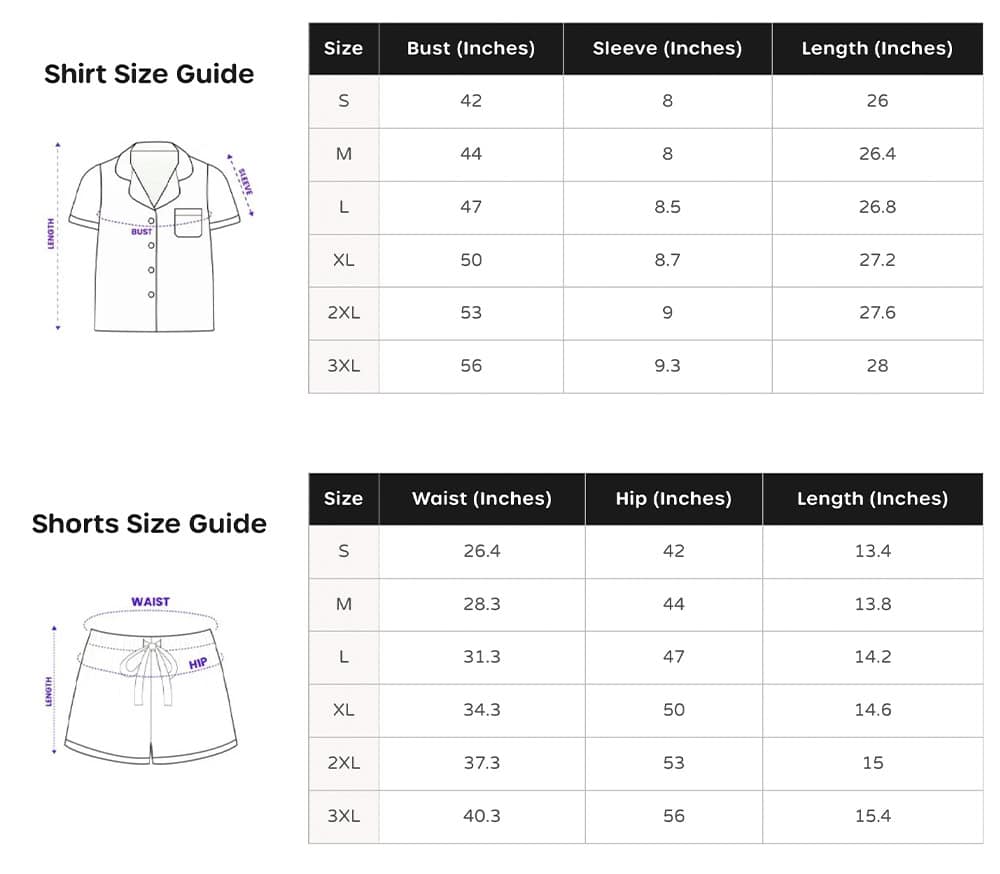Click the purple WAIST label on shorts diagram
Image resolution: width=1000 pixels, height=874 pixels.
pos(150,602)
